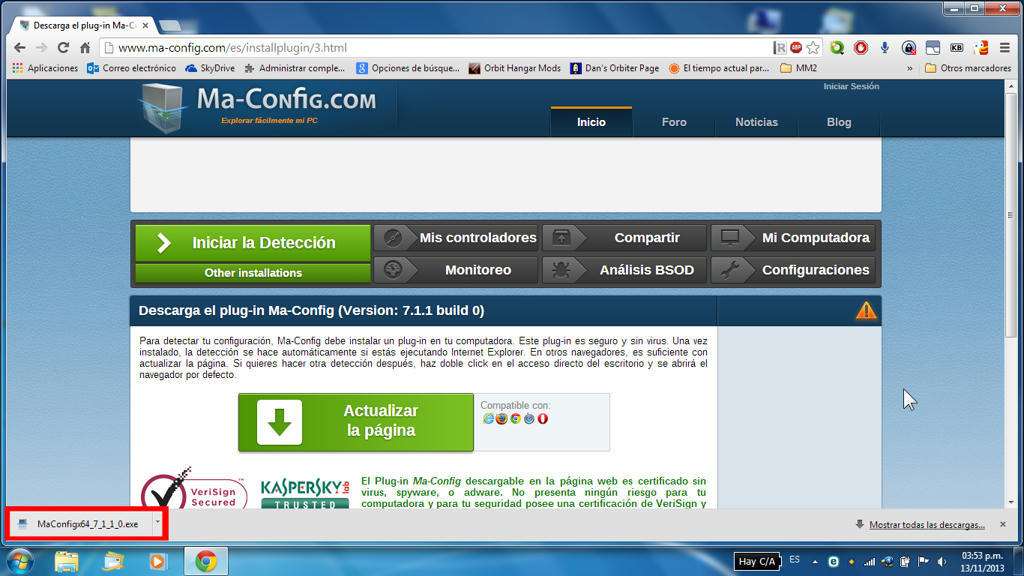Image resolution: width=1024 pixels, height=576 pixels.
Task: Open a new browser tab
Action: pyautogui.click(x=170, y=25)
